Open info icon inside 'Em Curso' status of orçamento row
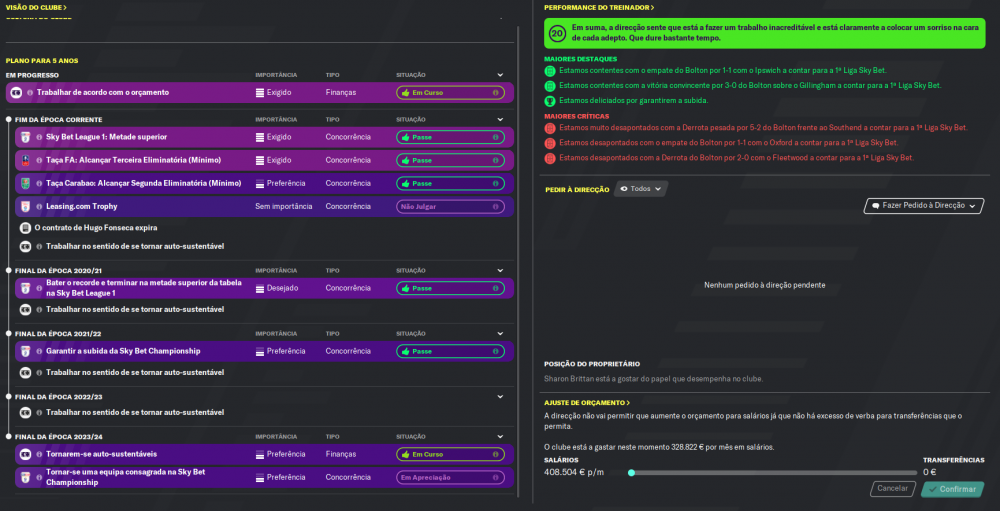Screen dimensions: 1000x511 point(496,93)
